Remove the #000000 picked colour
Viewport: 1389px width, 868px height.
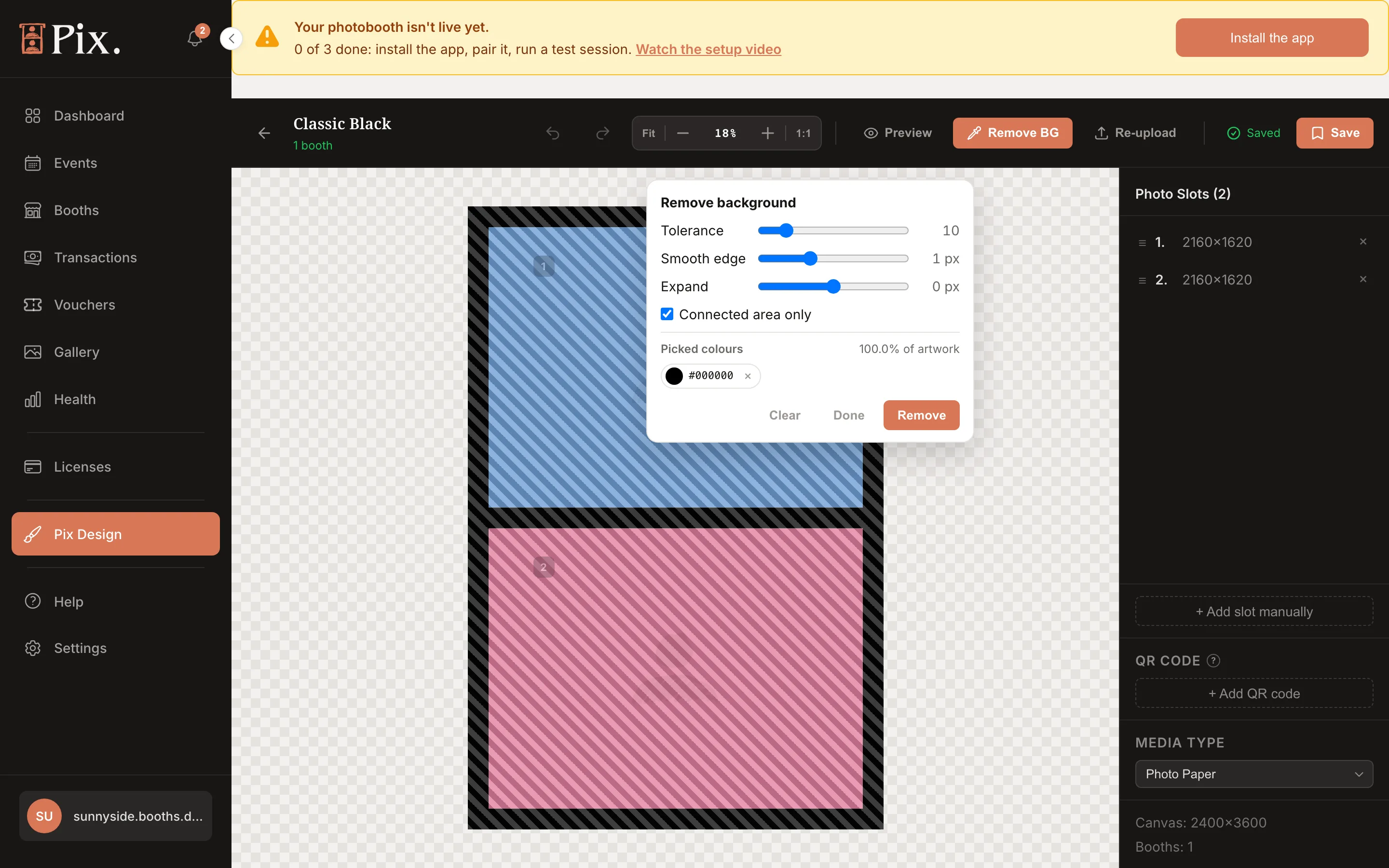[748, 376]
